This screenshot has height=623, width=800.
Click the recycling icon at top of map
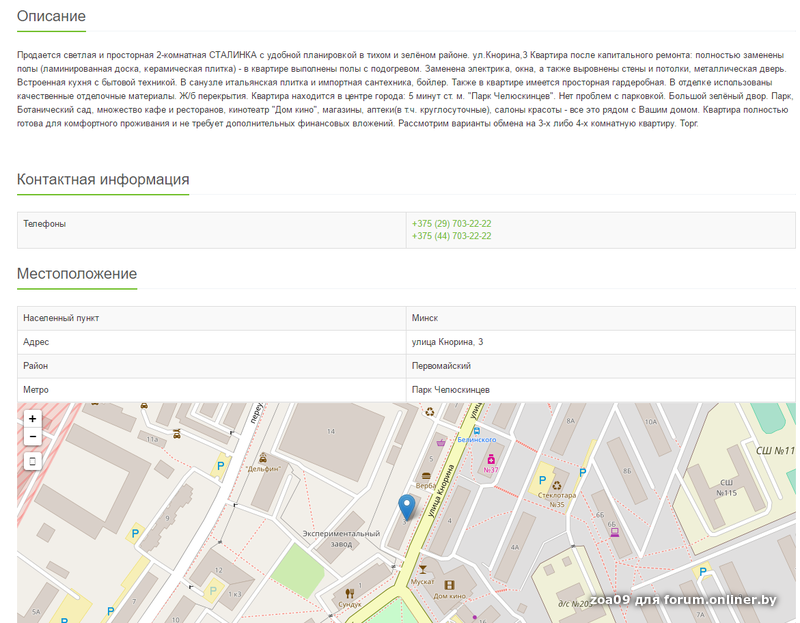tap(430, 411)
